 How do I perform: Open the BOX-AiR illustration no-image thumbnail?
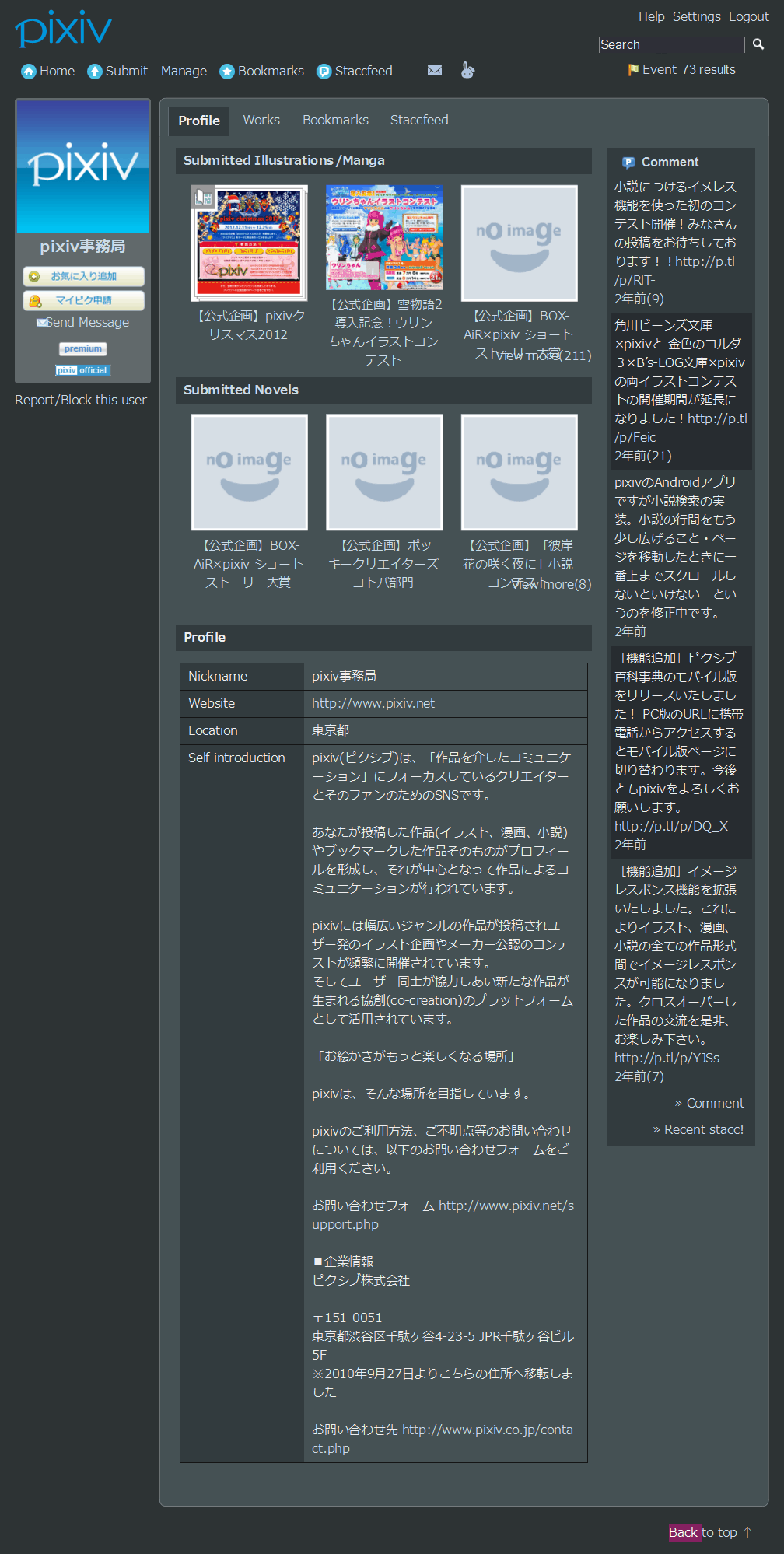tap(520, 243)
